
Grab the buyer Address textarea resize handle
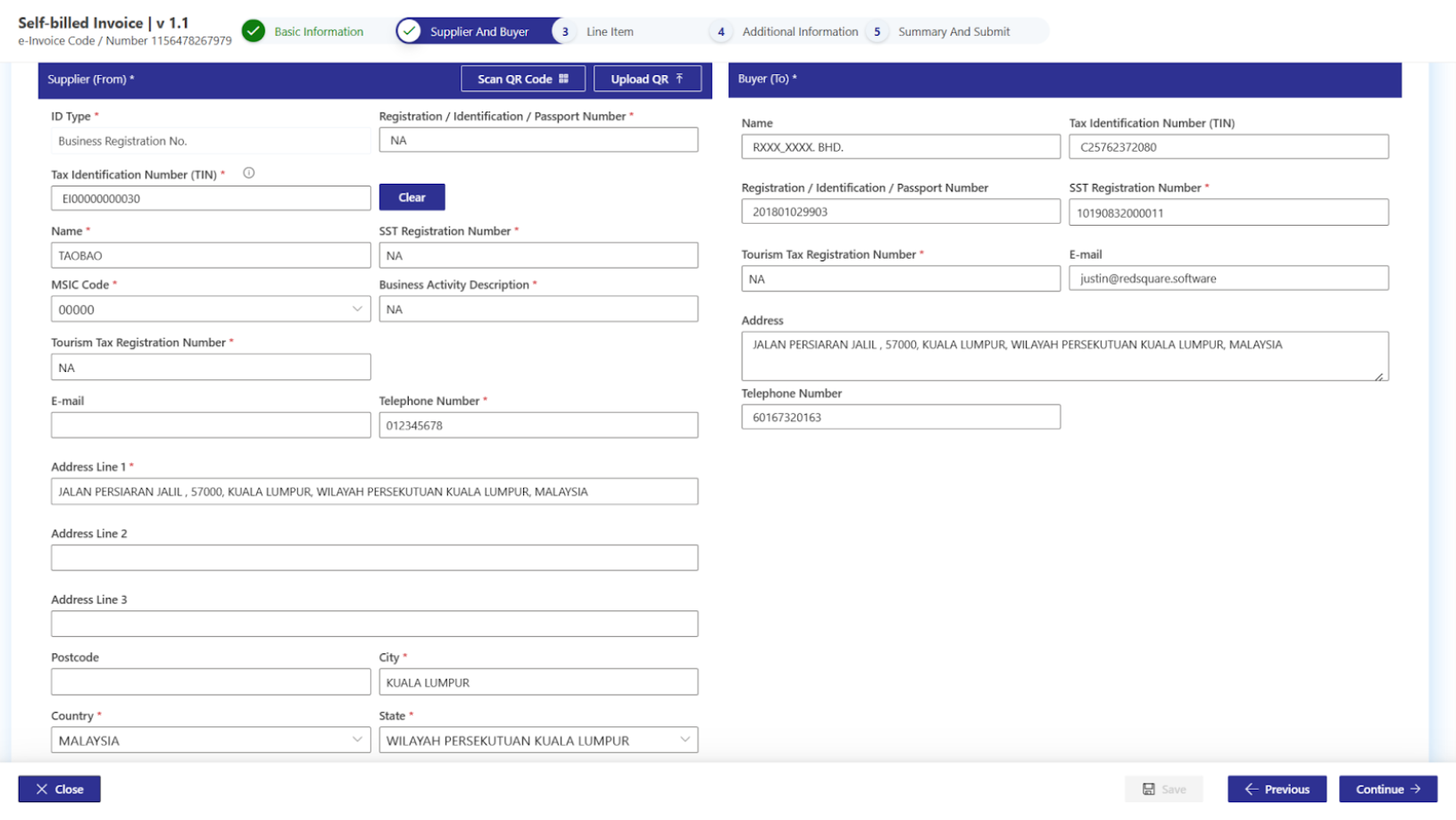click(1379, 377)
